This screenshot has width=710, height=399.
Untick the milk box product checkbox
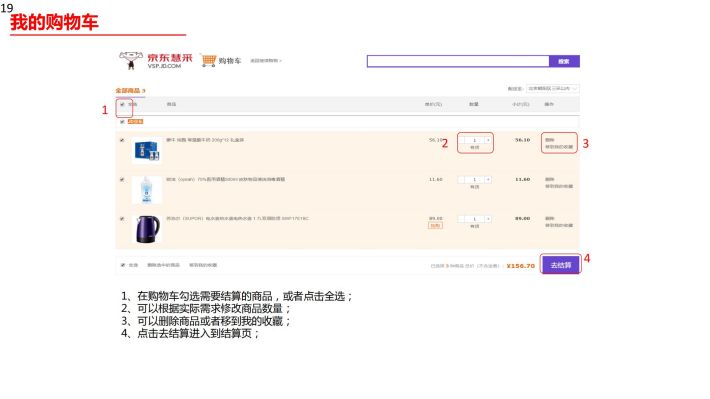pos(122,140)
